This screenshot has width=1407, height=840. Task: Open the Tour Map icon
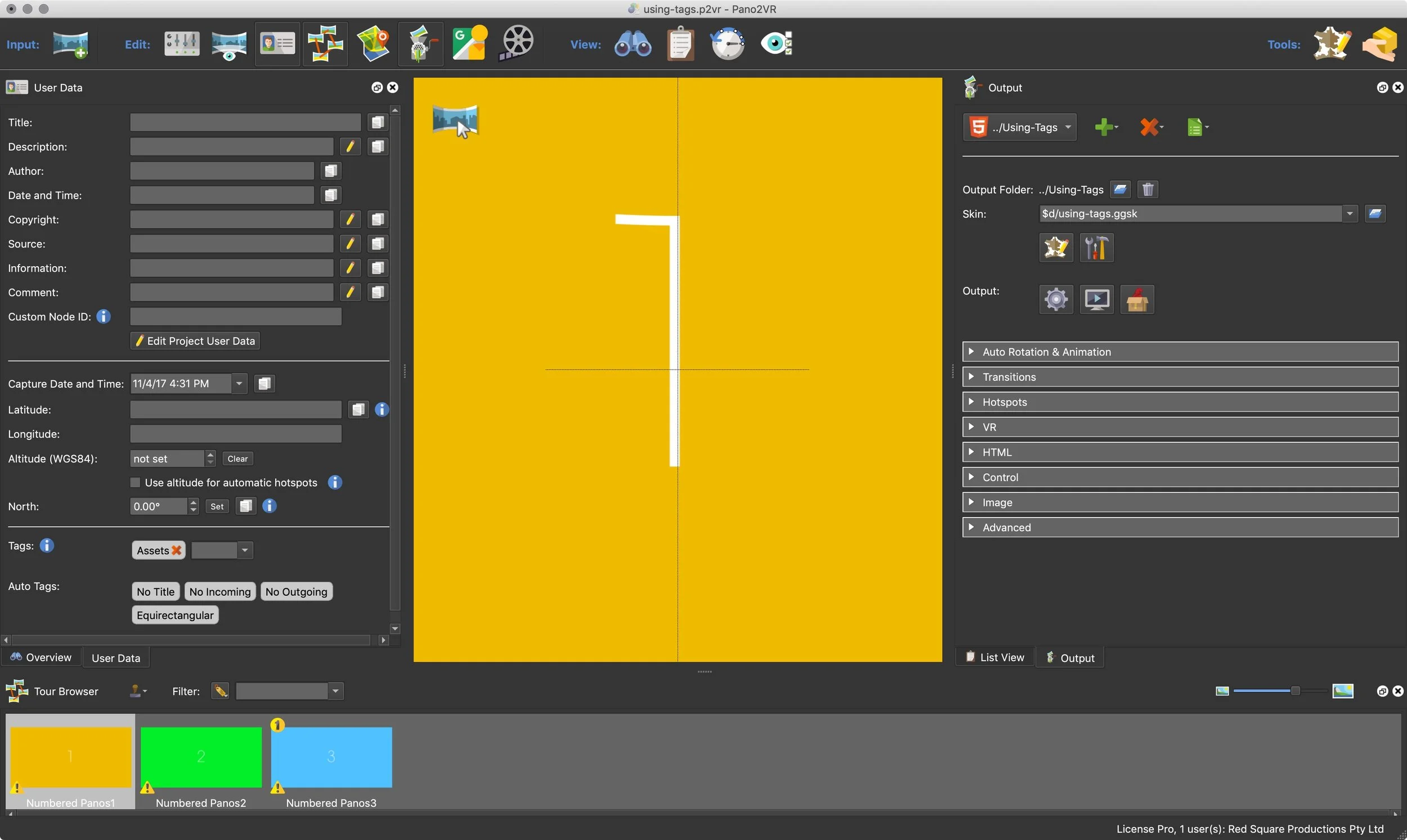[x=373, y=44]
